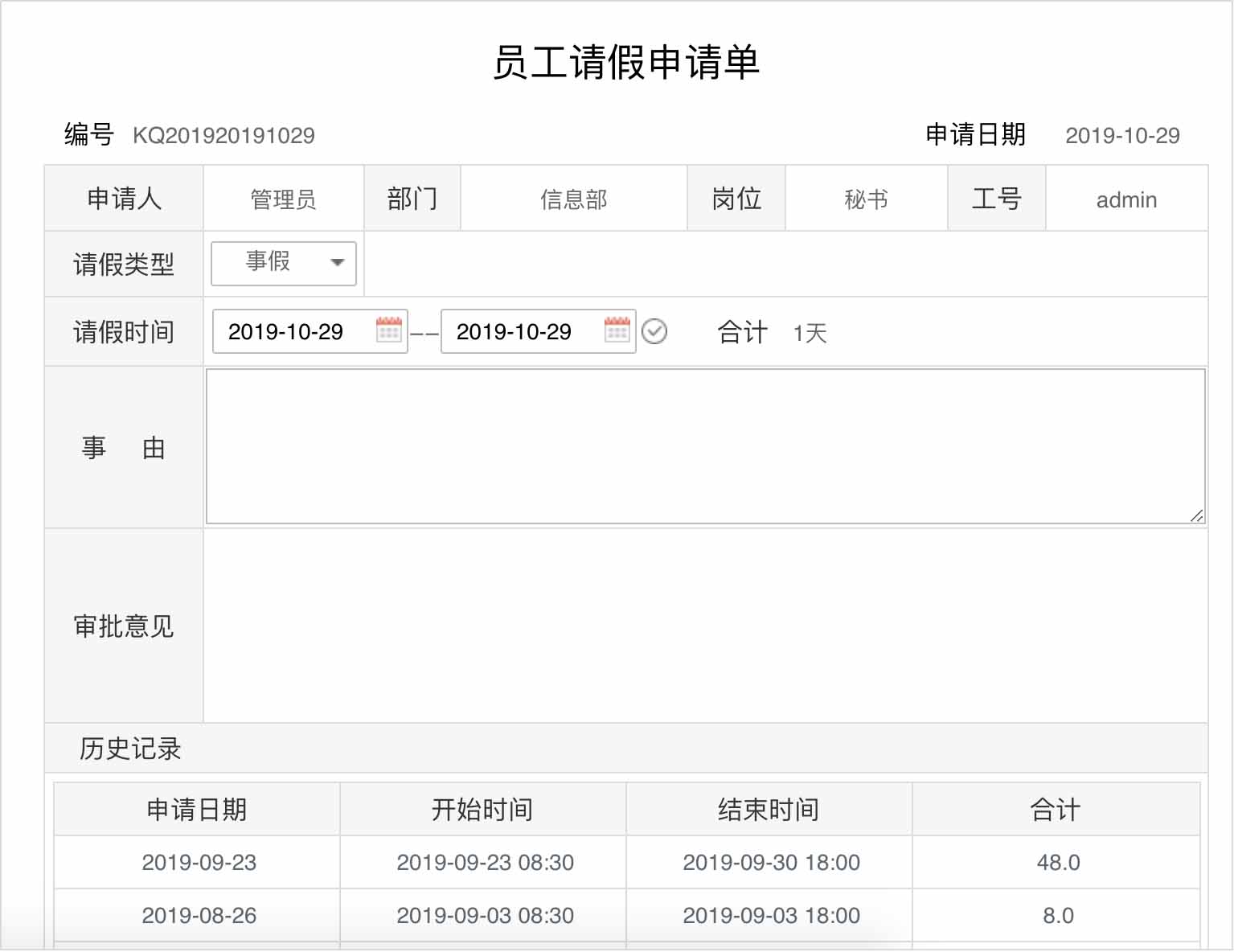The height and width of the screenshot is (952, 1234).
Task: Click the start date input showing 2019-10-29
Action: click(289, 330)
